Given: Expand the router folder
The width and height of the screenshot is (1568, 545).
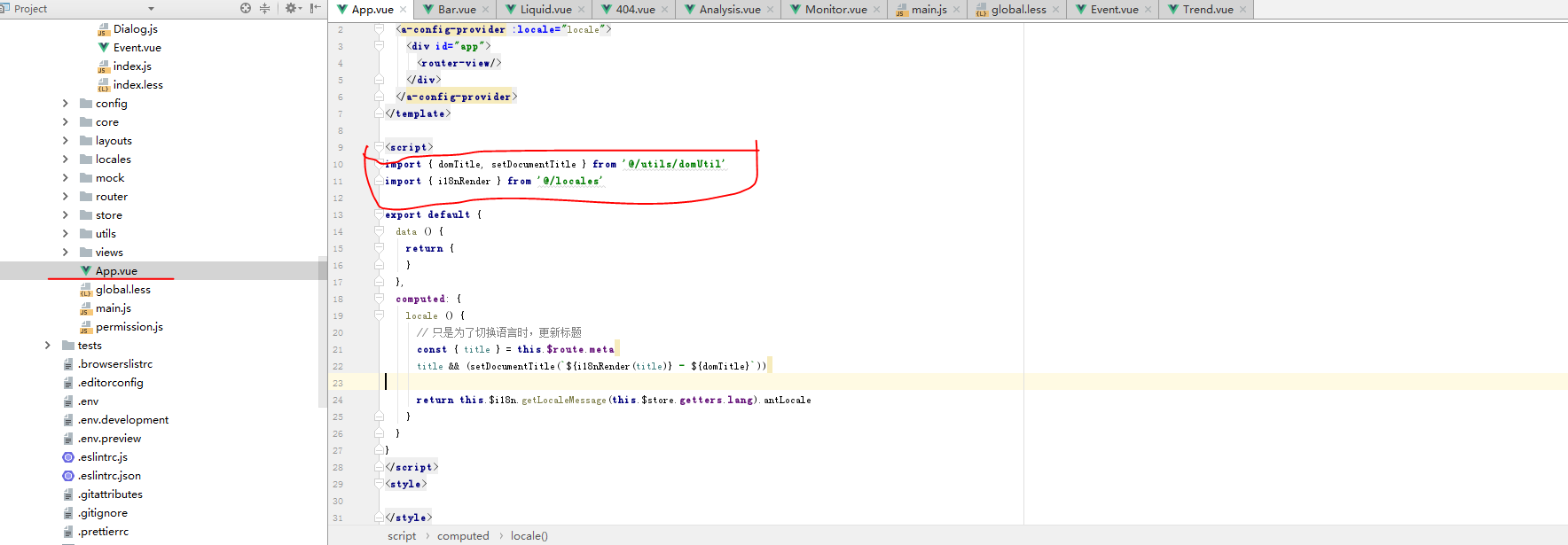Looking at the screenshot, I should (x=65, y=197).
